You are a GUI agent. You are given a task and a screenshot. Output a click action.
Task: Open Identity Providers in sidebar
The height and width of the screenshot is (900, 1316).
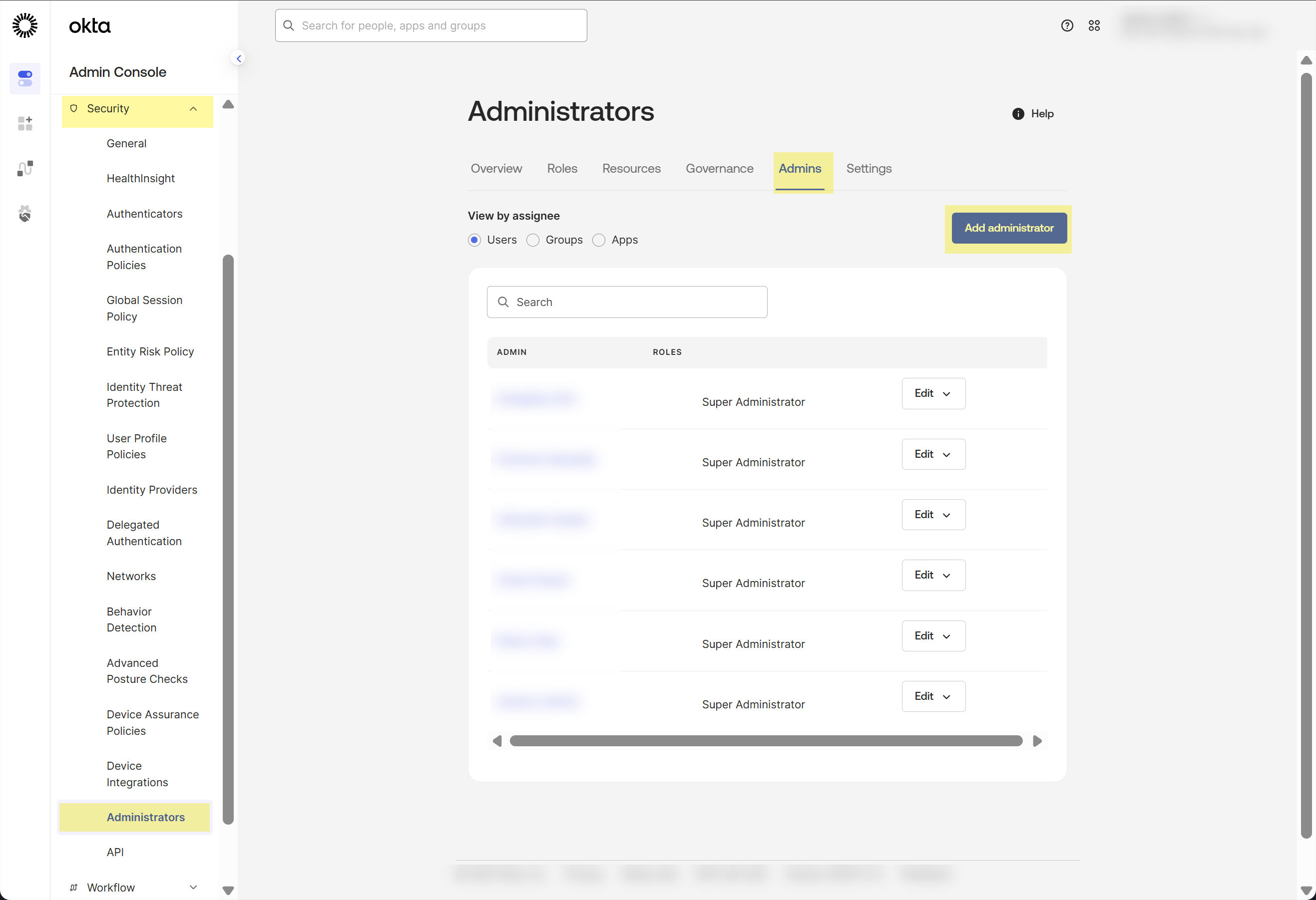(152, 490)
